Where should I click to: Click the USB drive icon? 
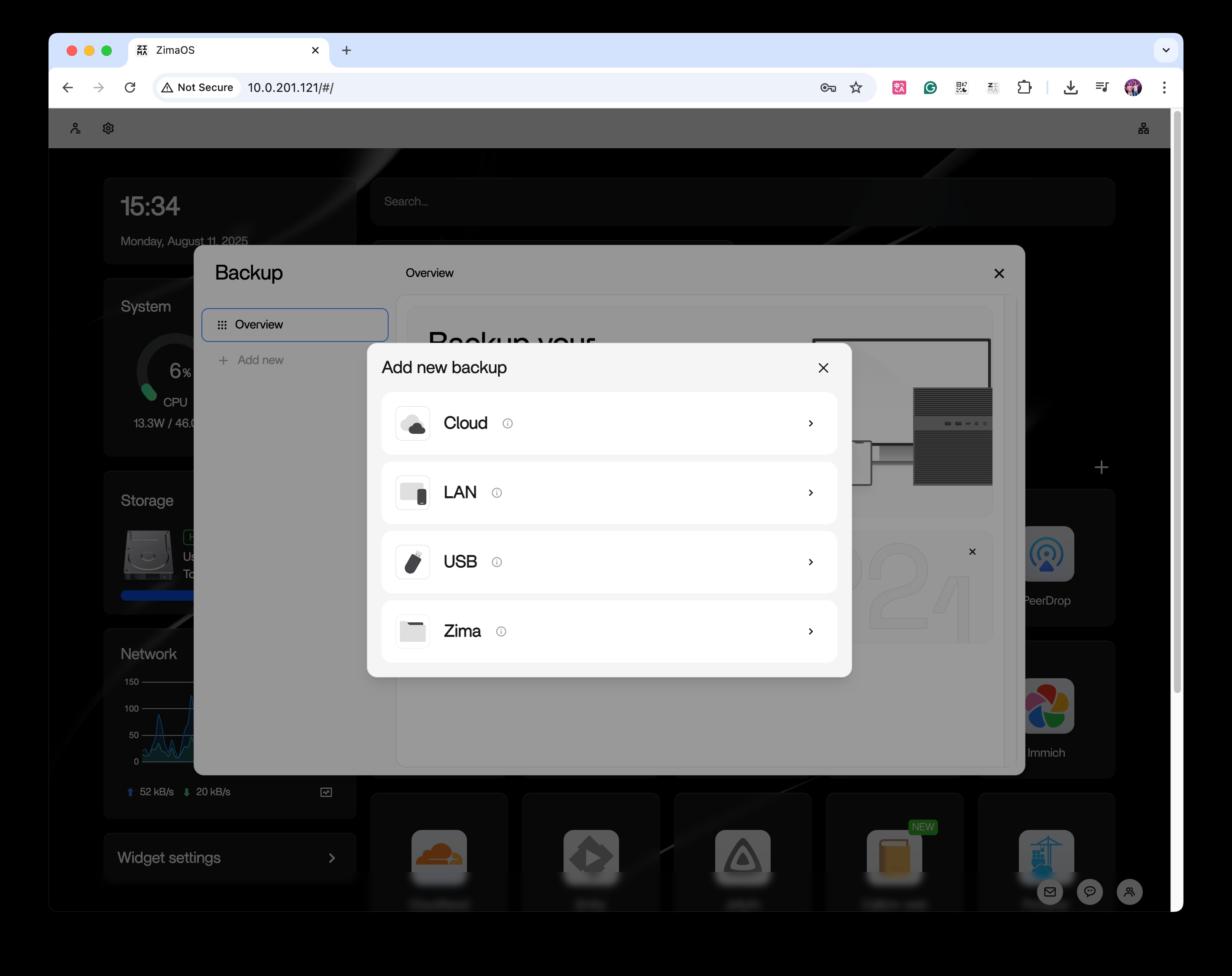412,562
